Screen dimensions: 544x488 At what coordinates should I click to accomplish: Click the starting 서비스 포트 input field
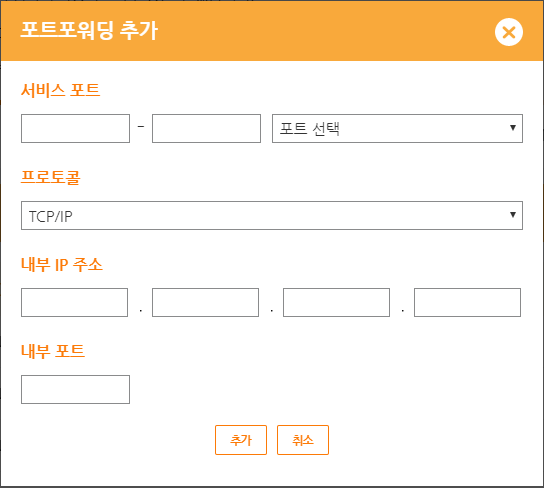pyautogui.click(x=75, y=128)
